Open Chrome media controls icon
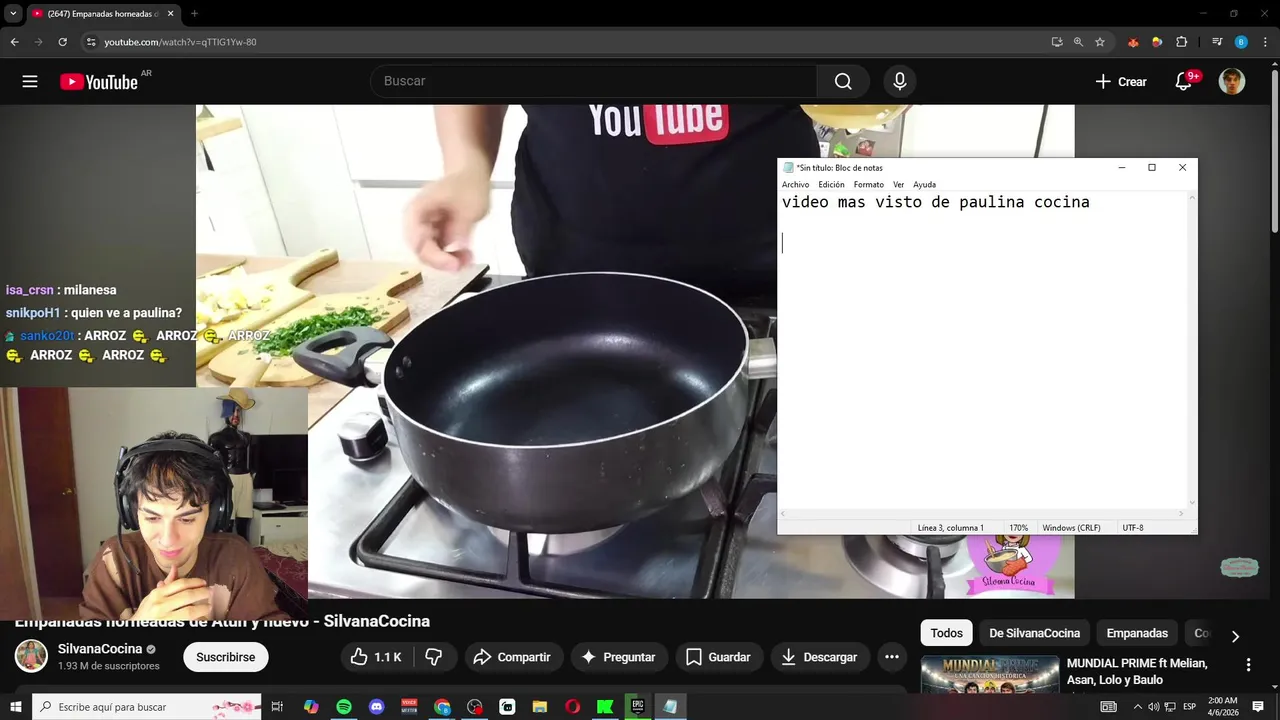The image size is (1280, 720). [1217, 42]
